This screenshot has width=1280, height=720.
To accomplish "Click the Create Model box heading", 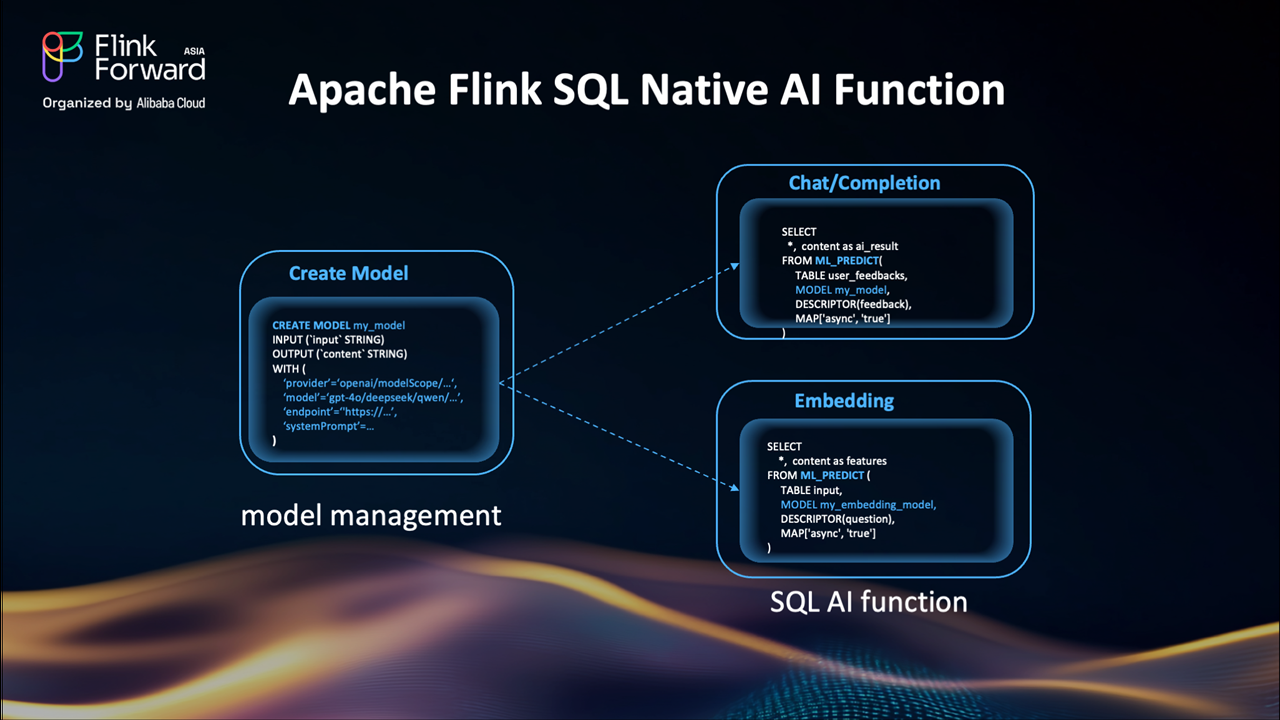I will (349, 273).
